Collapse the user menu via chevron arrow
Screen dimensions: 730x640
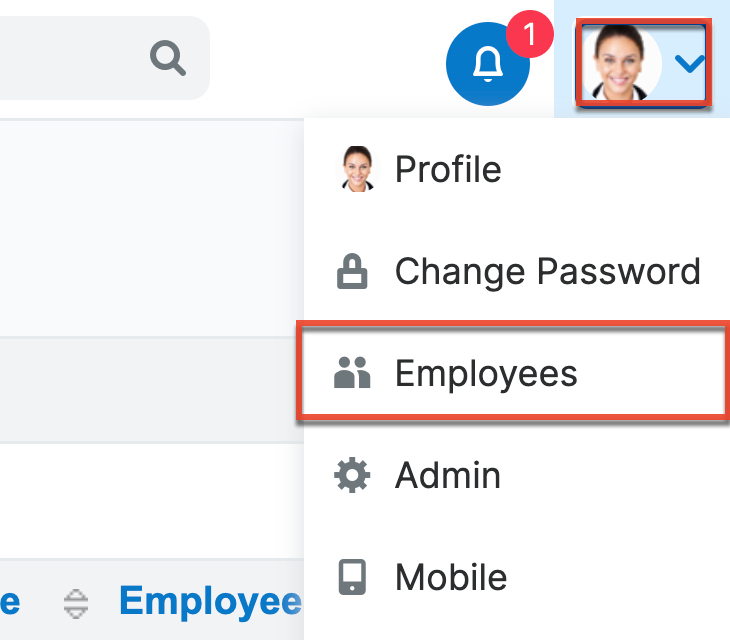[x=690, y=64]
